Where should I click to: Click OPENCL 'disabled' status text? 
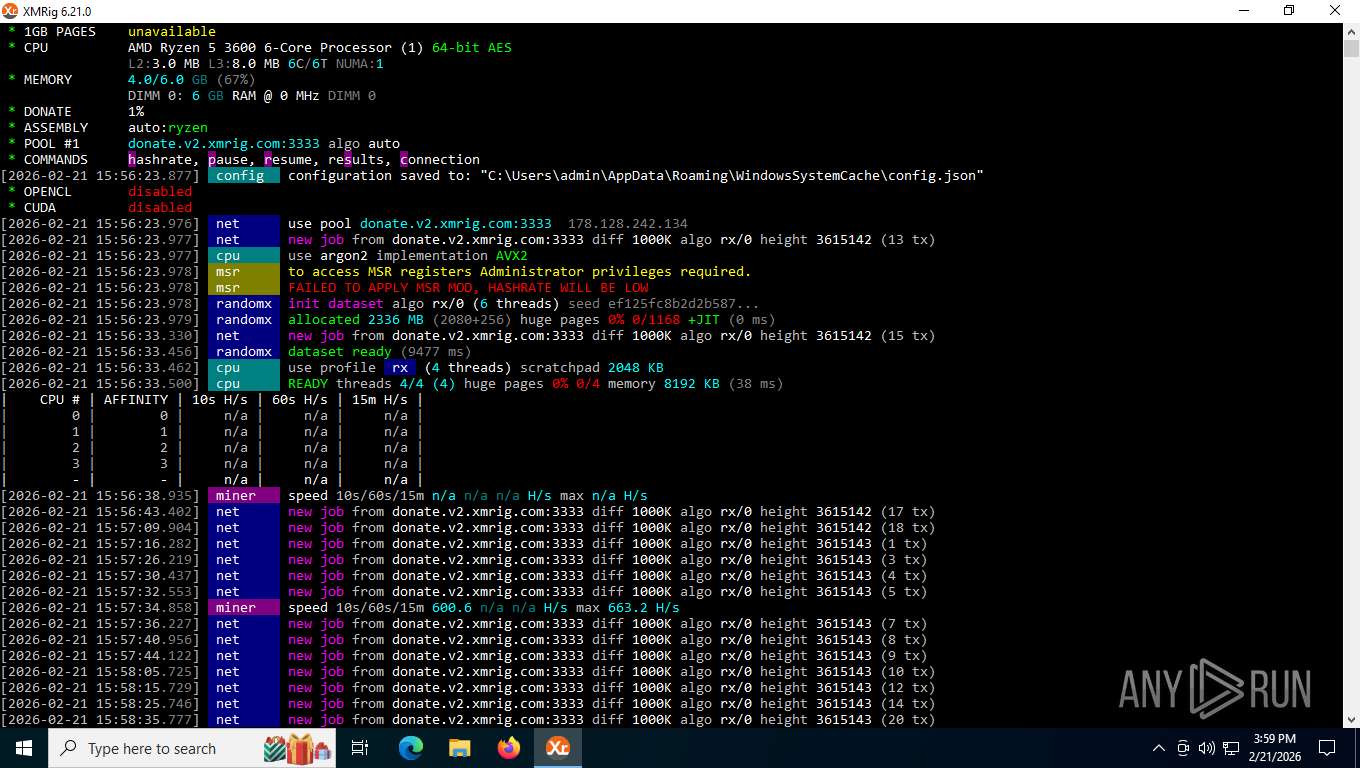160,191
